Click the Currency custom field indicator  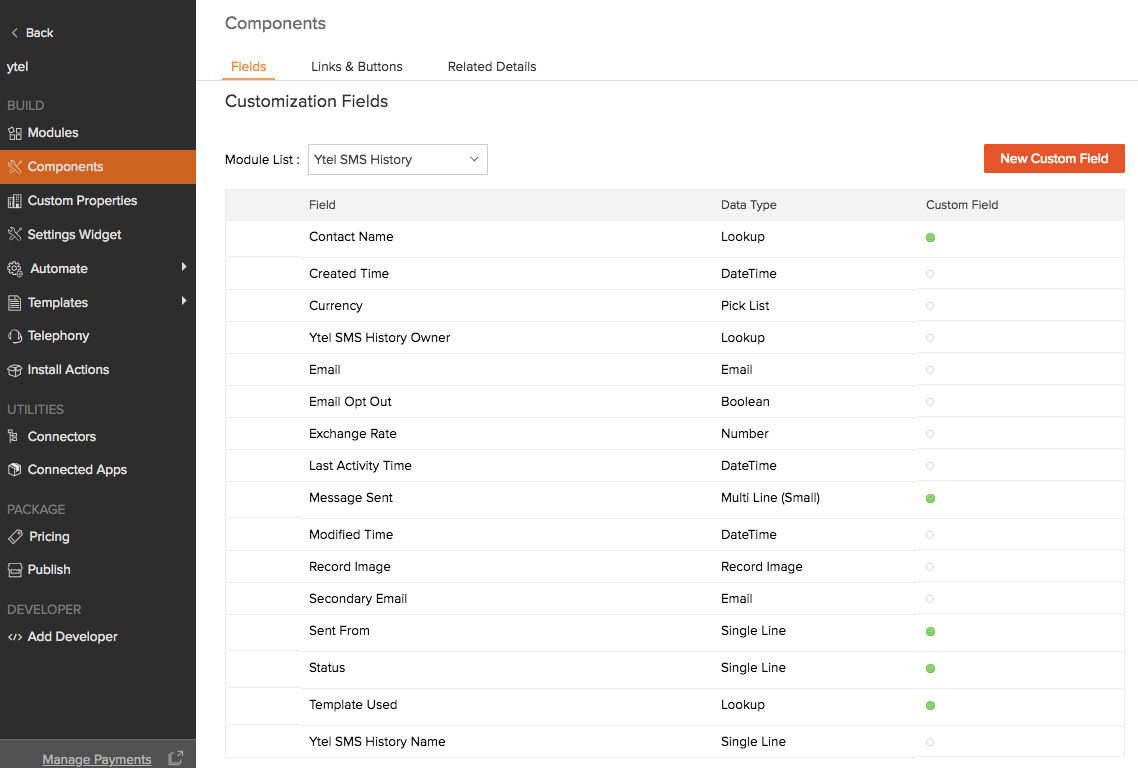(930, 306)
